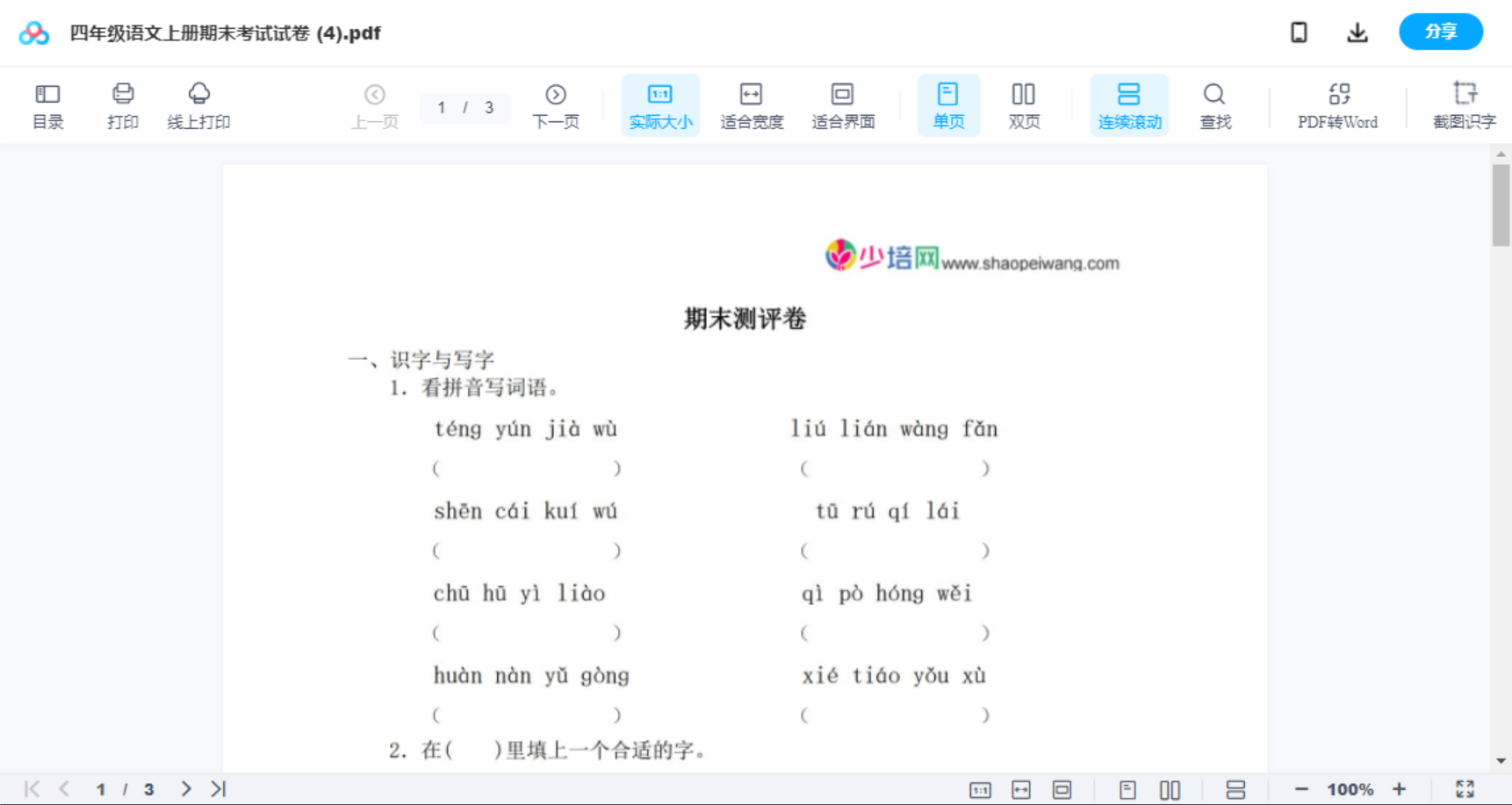Open the 查找 search tool

[x=1214, y=105]
